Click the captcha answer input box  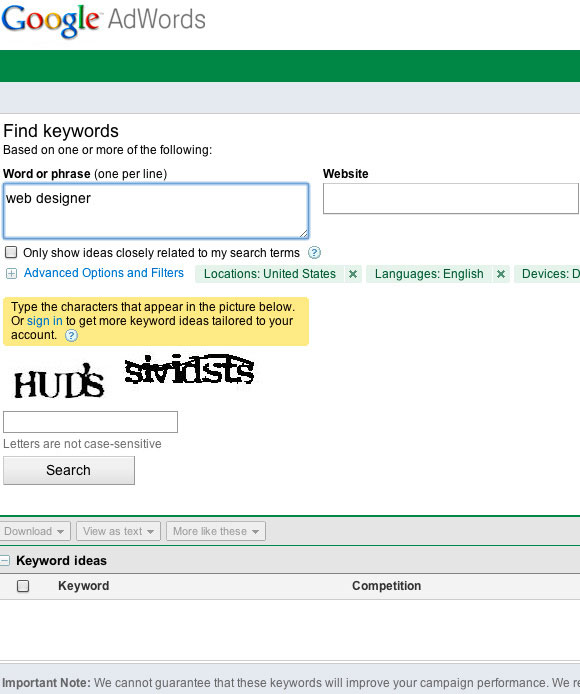[x=90, y=422]
